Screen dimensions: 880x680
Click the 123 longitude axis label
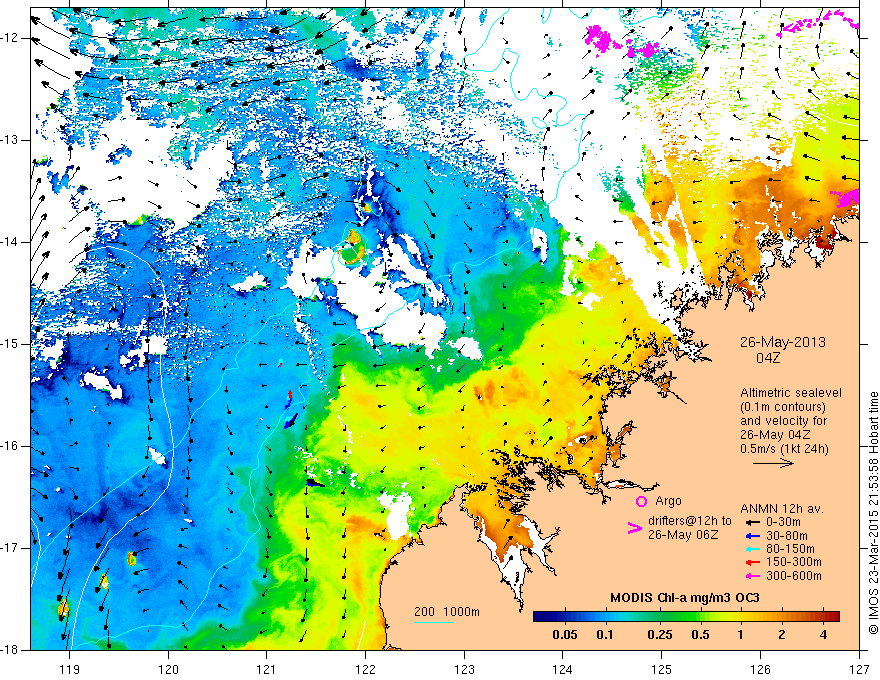click(x=464, y=669)
